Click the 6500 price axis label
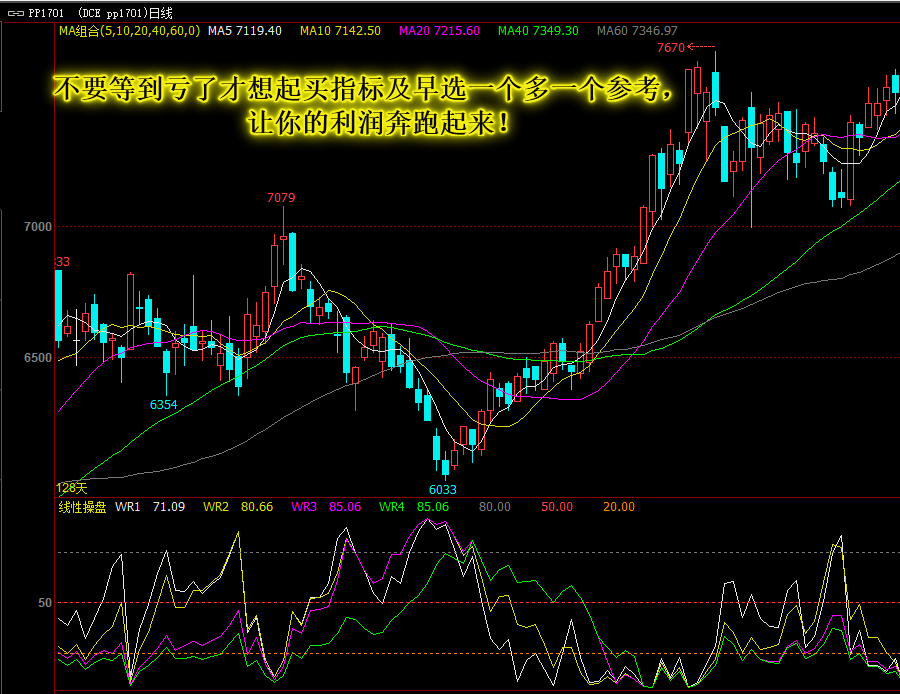 pyautogui.click(x=38, y=358)
